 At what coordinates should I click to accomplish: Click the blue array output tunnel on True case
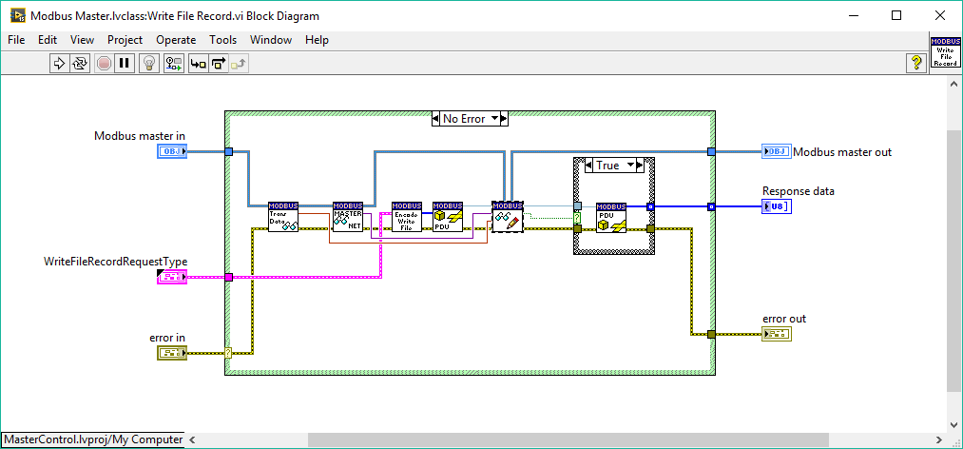click(x=650, y=207)
